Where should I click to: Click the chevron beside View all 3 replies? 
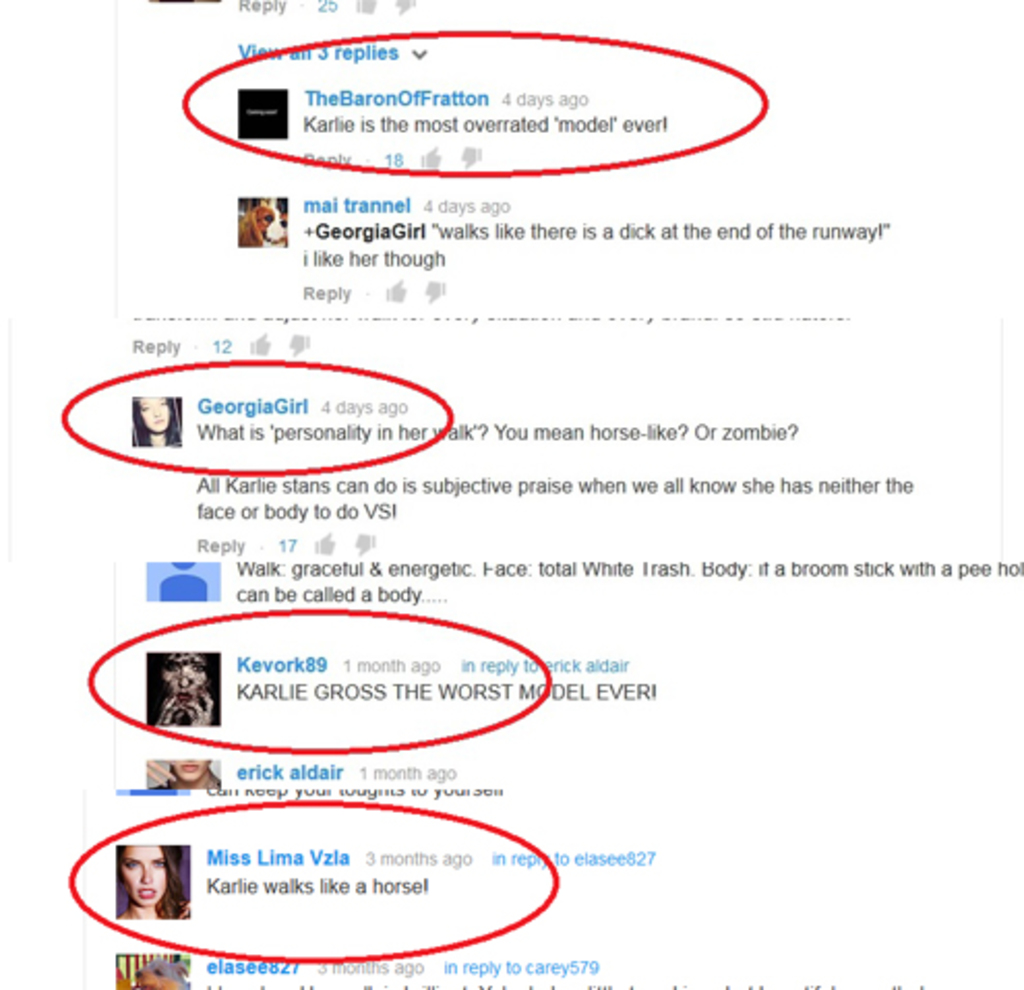419,55
